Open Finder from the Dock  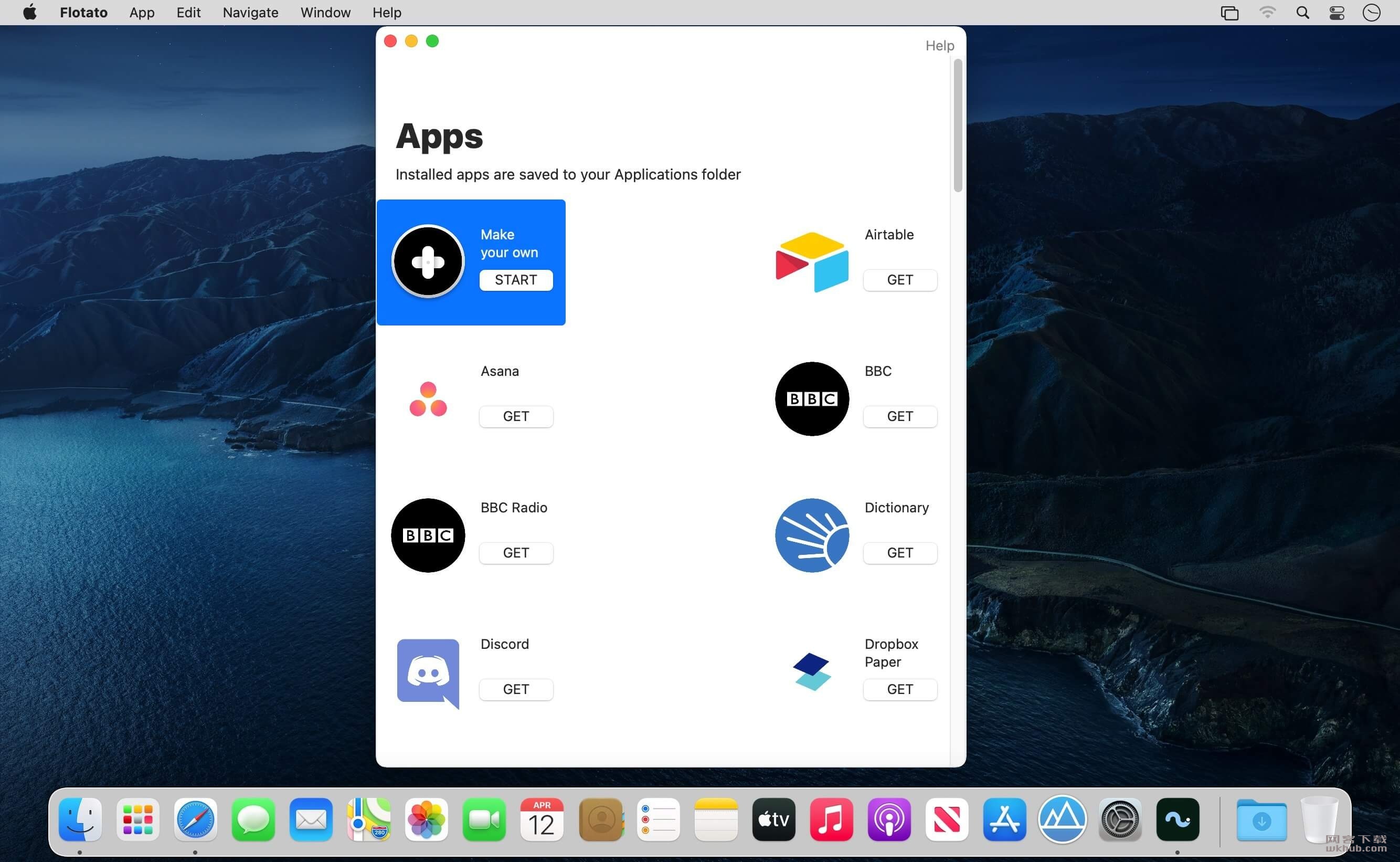pyautogui.click(x=80, y=820)
